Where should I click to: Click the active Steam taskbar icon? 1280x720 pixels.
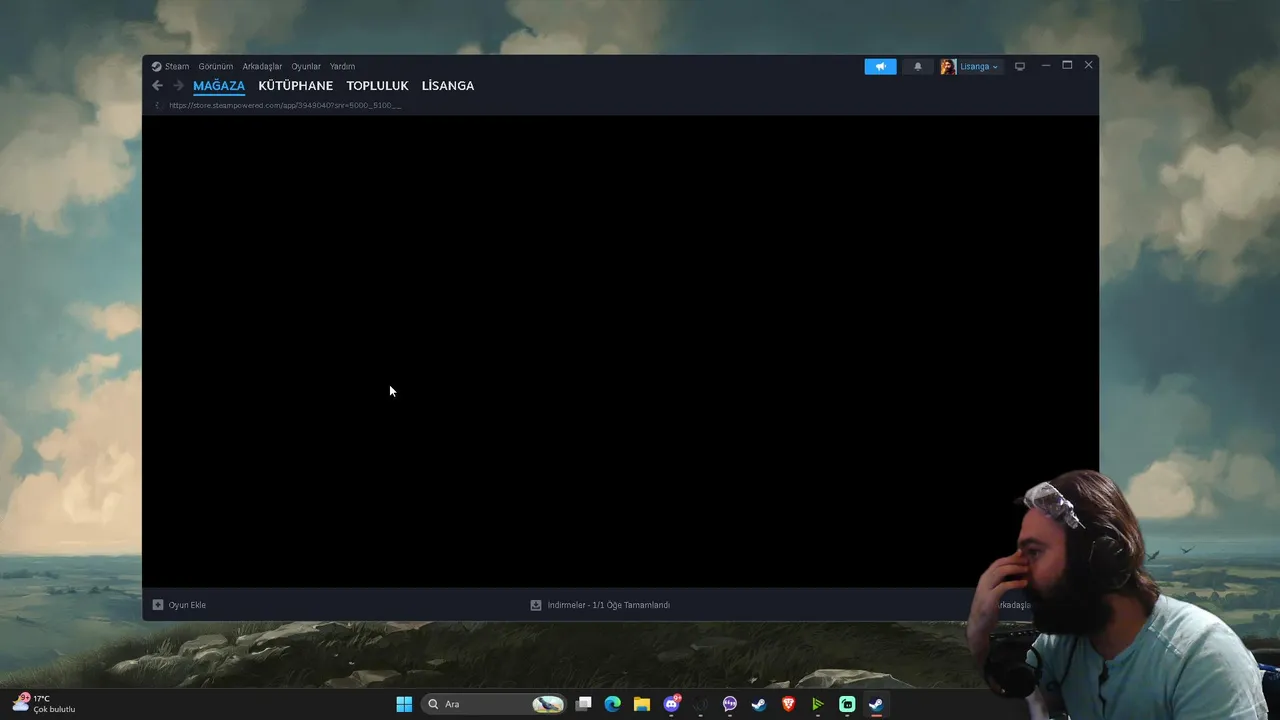[x=876, y=704]
